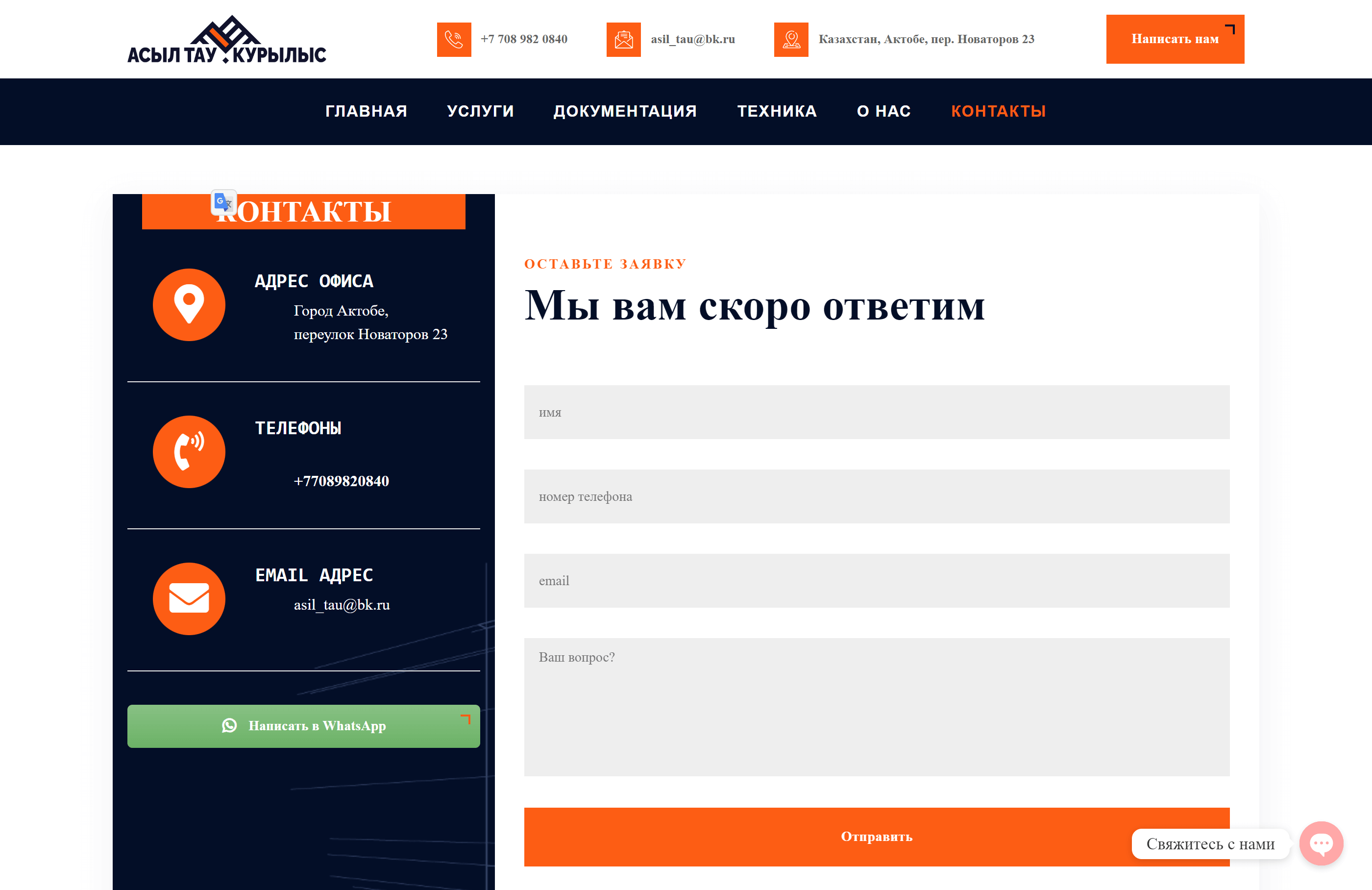Click the Email адрес heading

(314, 575)
